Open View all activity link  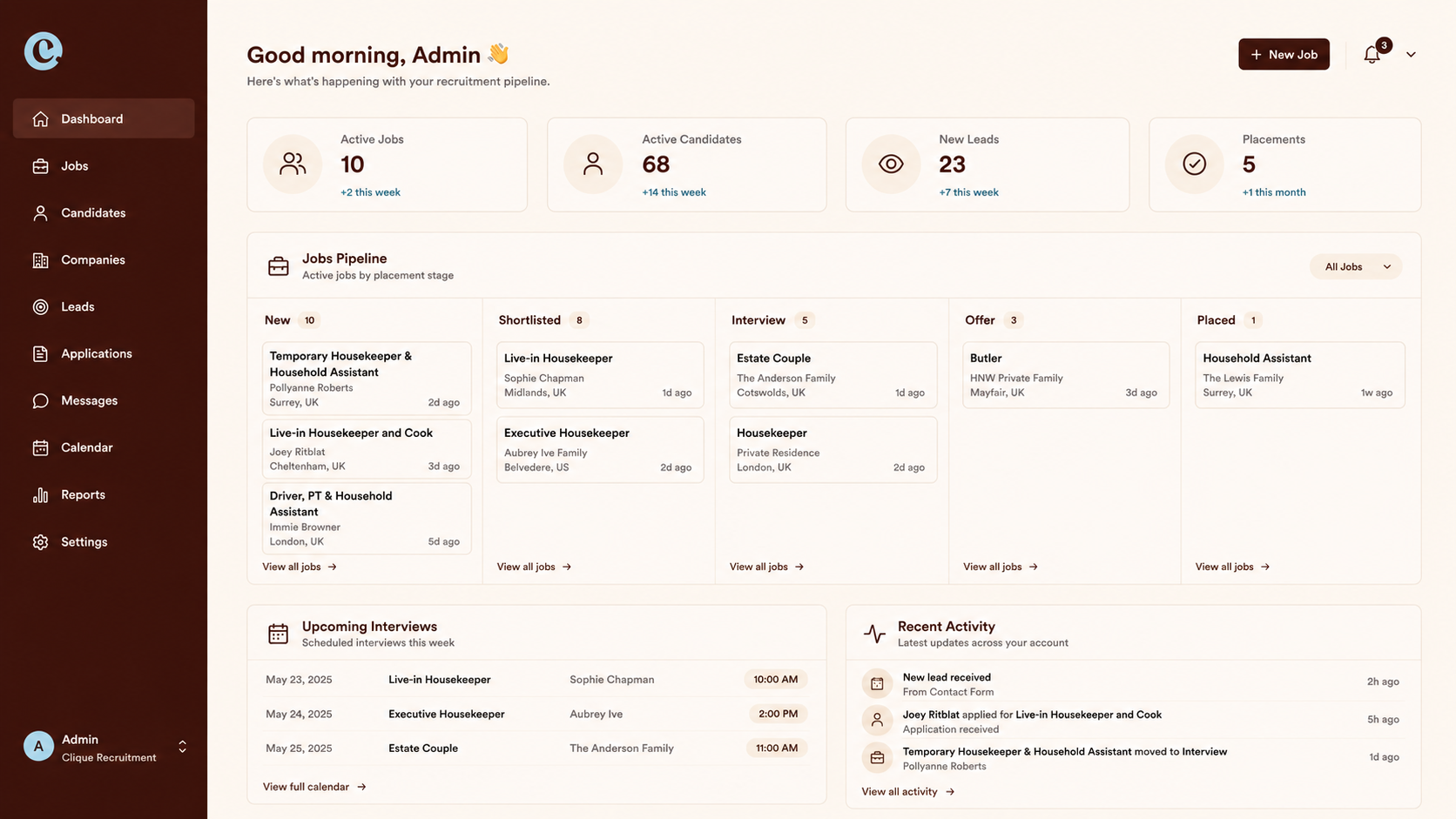pyautogui.click(x=908, y=791)
